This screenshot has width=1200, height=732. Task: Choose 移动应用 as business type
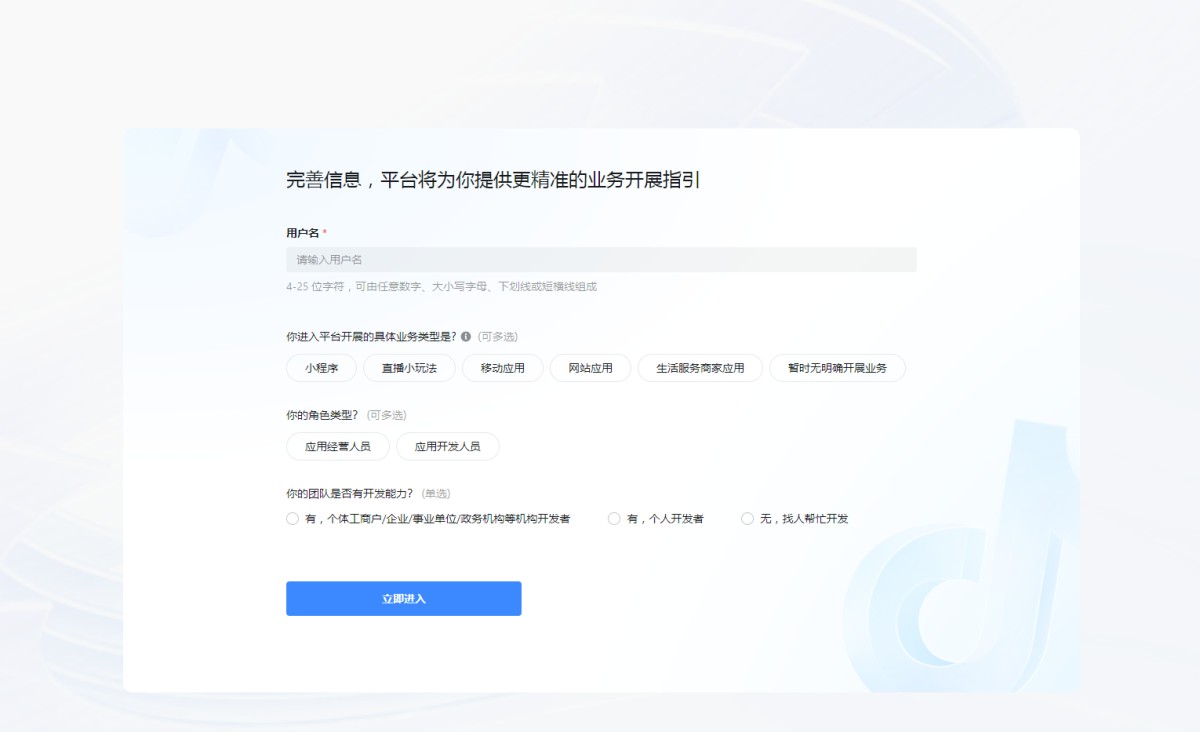(x=502, y=368)
